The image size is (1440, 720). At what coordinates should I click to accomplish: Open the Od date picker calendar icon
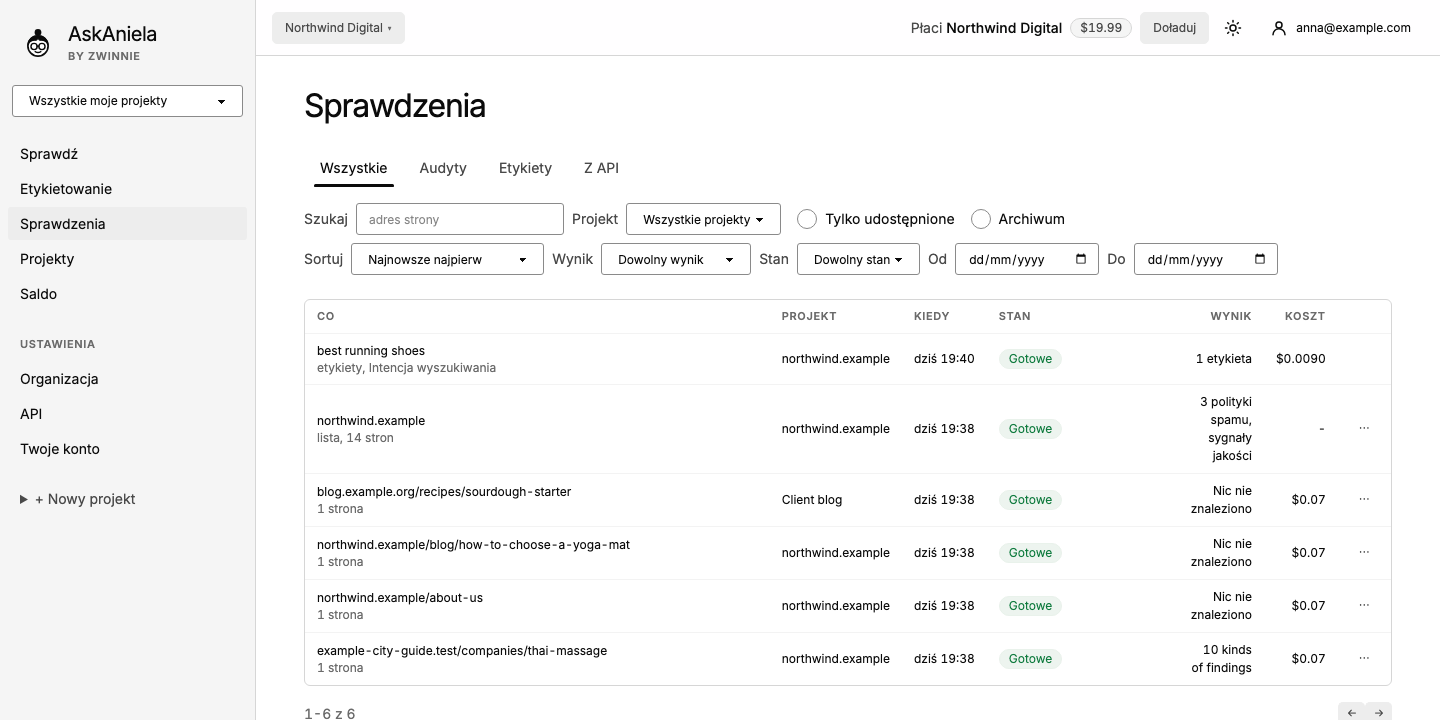pyautogui.click(x=1081, y=259)
